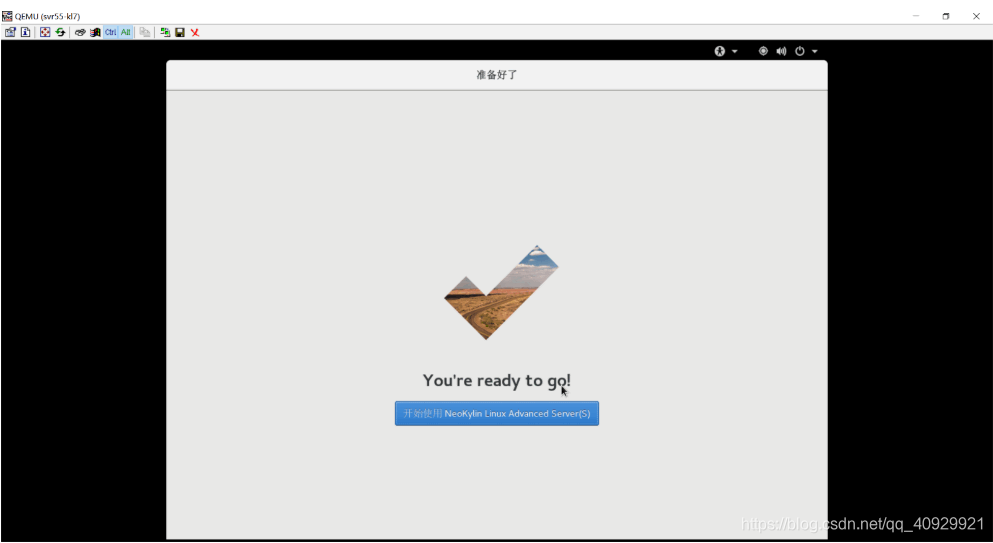The width and height of the screenshot is (993, 543).
Task: Expand the system menu arrow beside the power icon
Action: (815, 51)
